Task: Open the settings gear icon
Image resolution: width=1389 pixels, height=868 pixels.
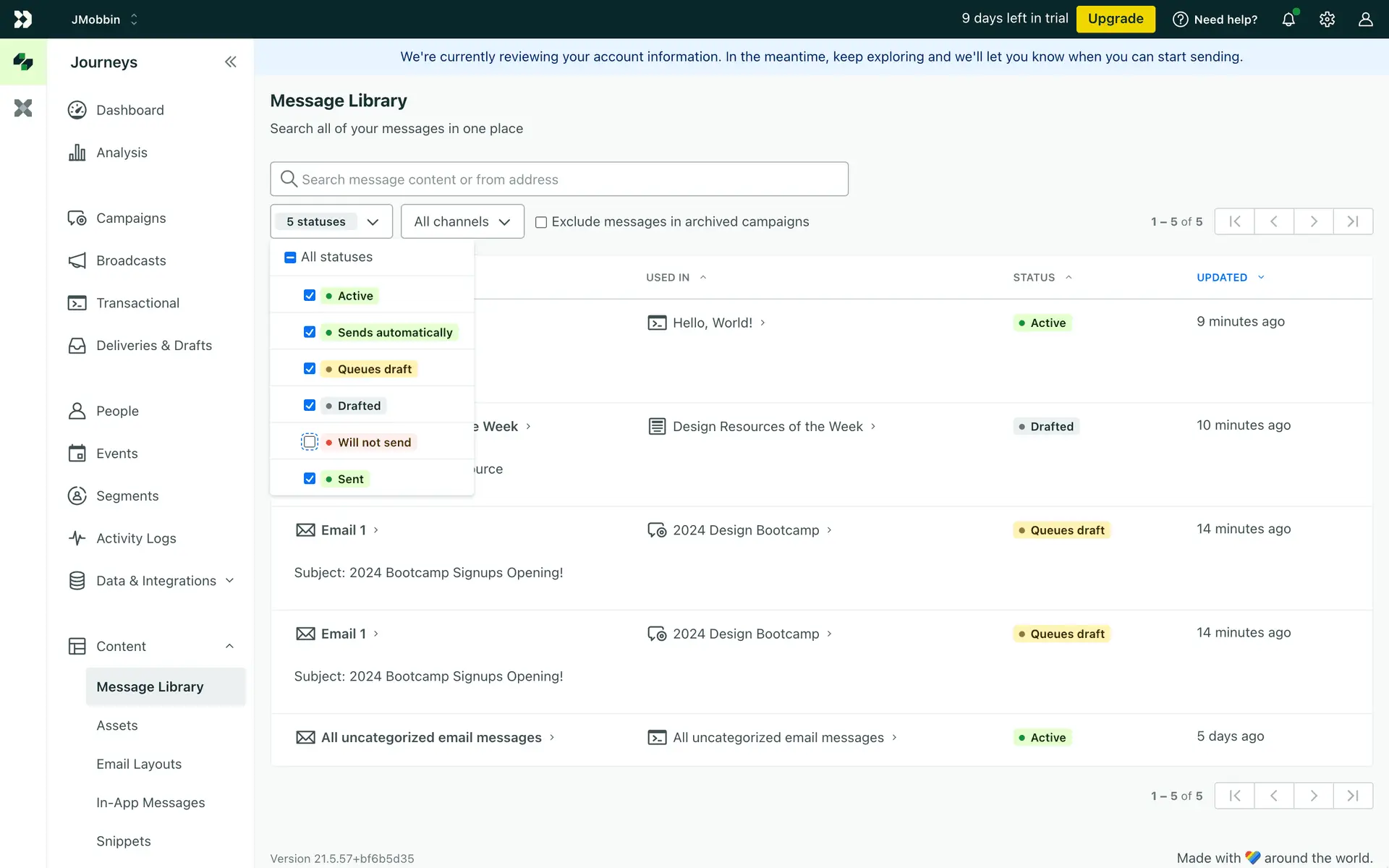Action: 1327,20
